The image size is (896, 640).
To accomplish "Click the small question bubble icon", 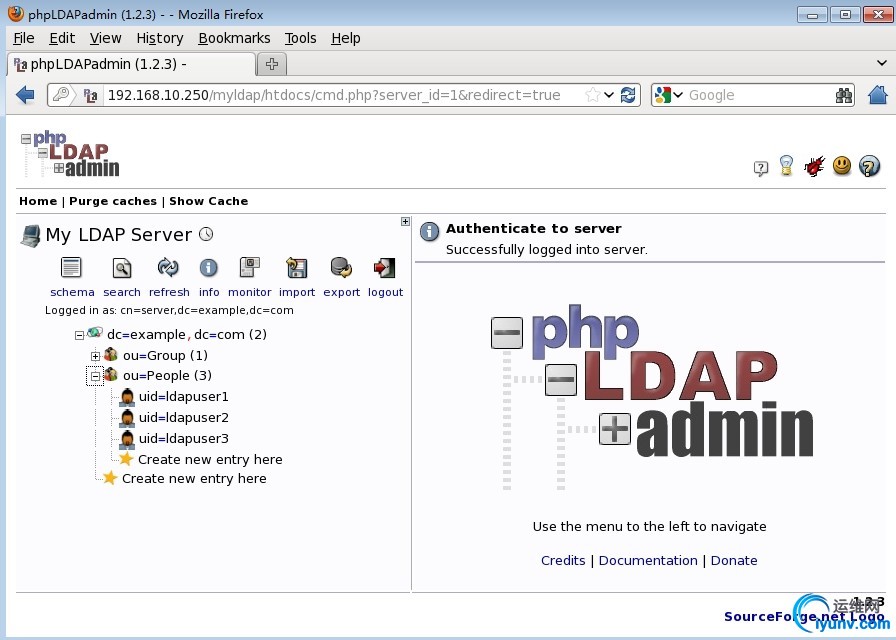I will pyautogui.click(x=761, y=168).
